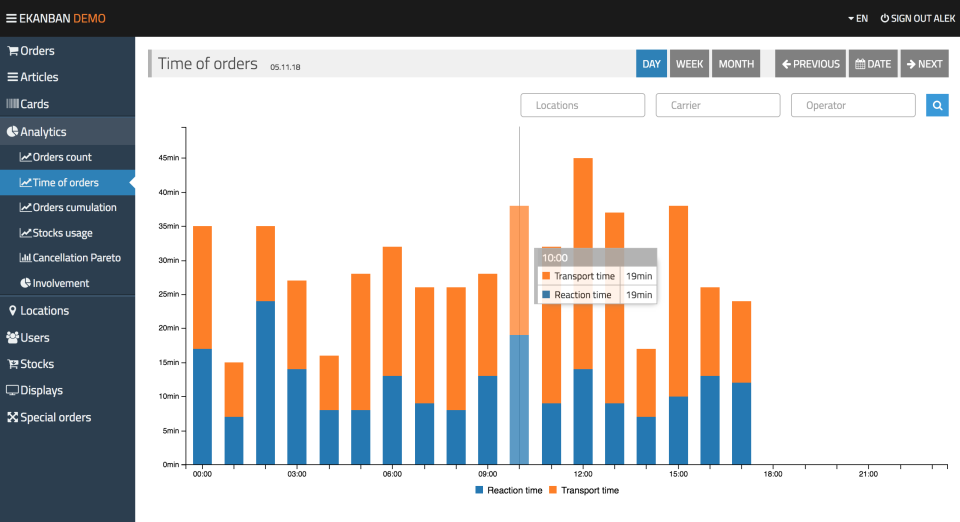
Task: Open Locations via the pin icon
Action: (x=12, y=310)
